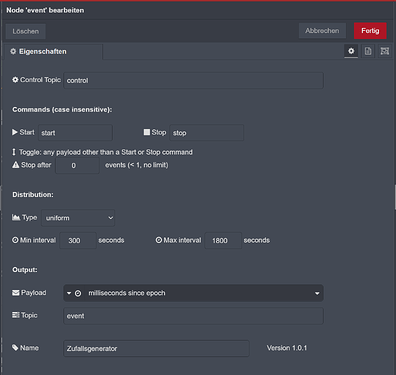Screen dimensions: 396x375
Task: Click the Output heading
Action: tap(25, 270)
